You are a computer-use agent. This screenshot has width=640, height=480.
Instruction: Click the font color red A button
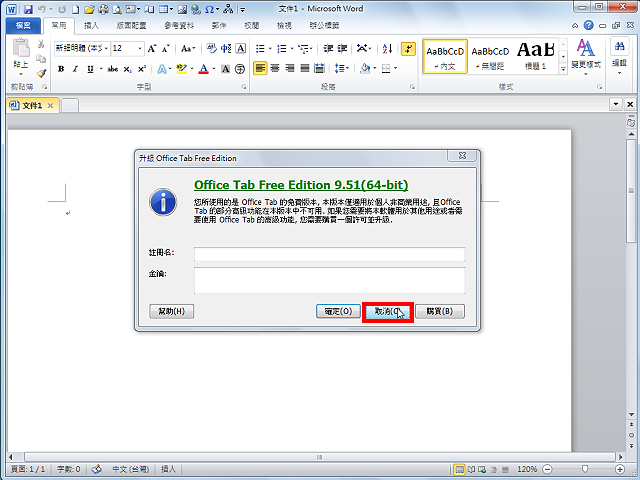click(x=203, y=69)
